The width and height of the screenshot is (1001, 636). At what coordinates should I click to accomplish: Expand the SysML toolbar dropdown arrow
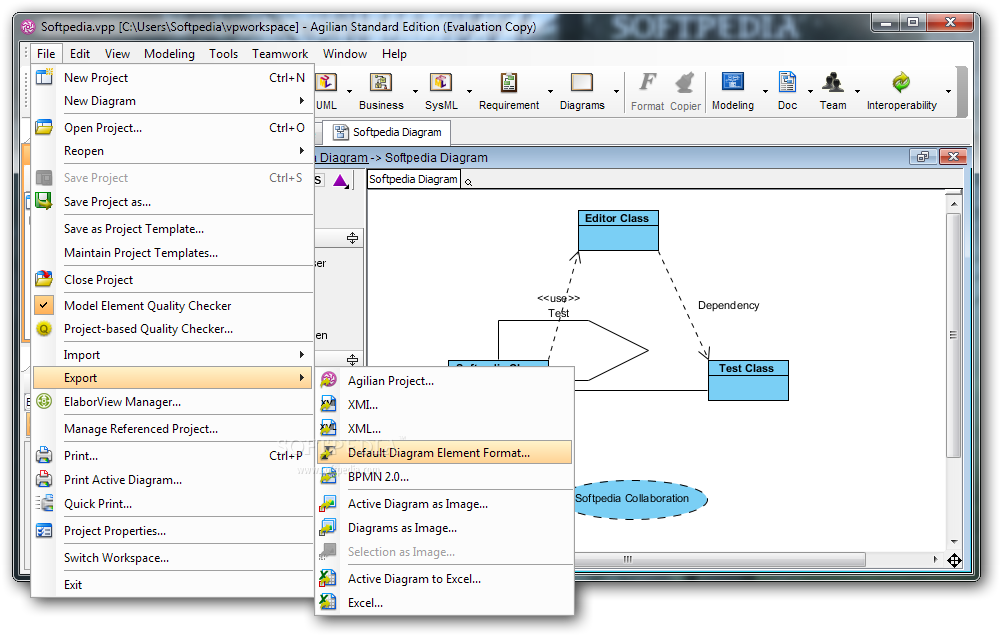469,91
